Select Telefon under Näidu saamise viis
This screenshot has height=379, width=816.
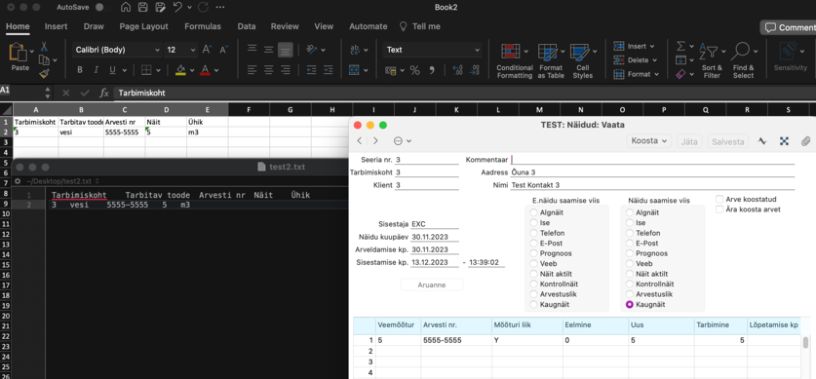coord(630,233)
